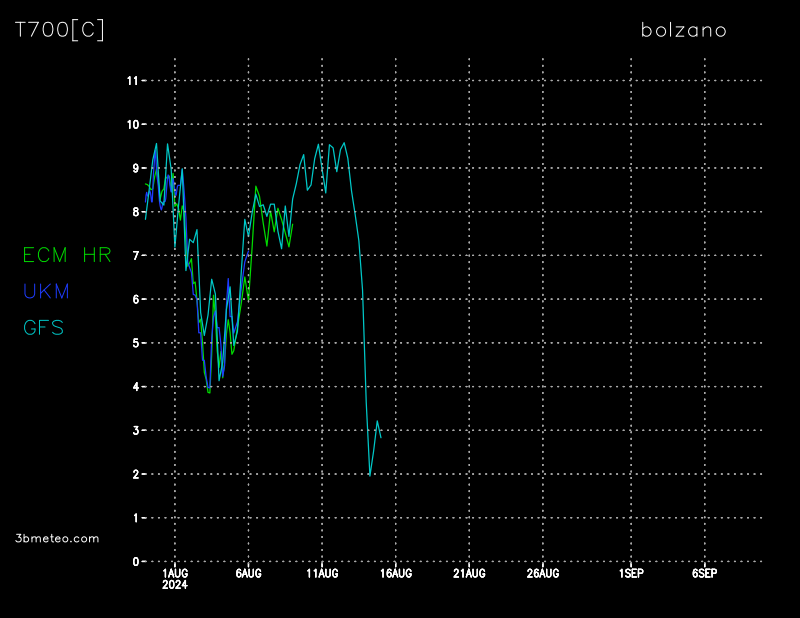
Task: Click the 0 value on temperature axis
Action: pos(134,562)
